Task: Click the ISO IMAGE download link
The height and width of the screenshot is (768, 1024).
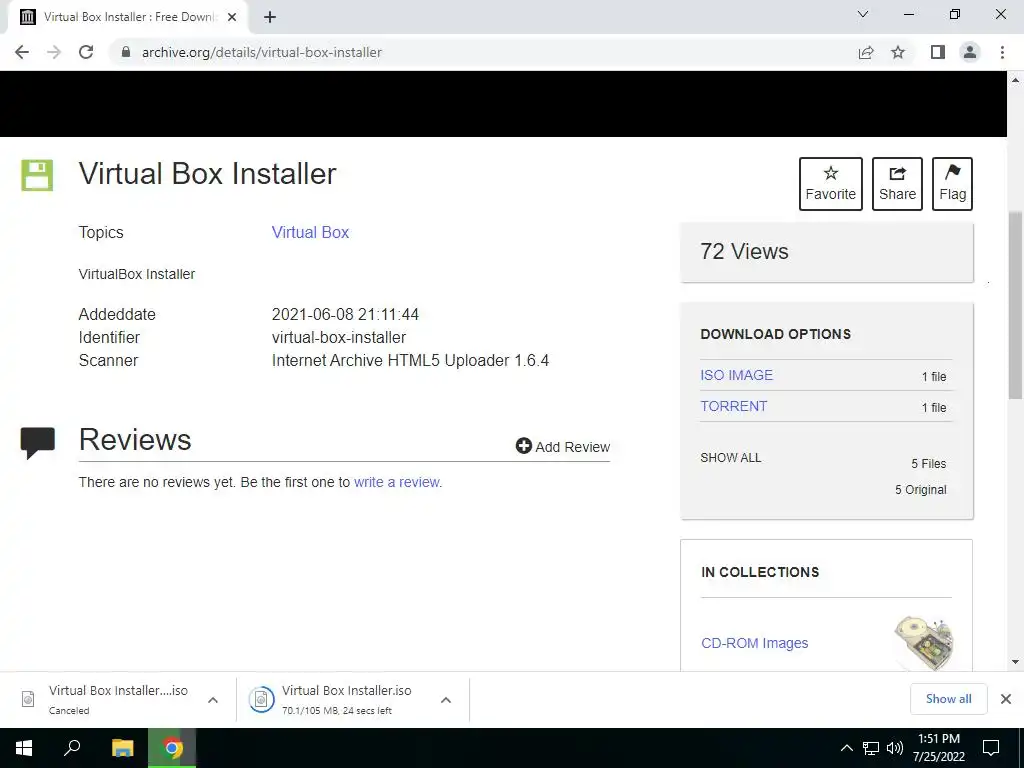Action: pos(737,375)
